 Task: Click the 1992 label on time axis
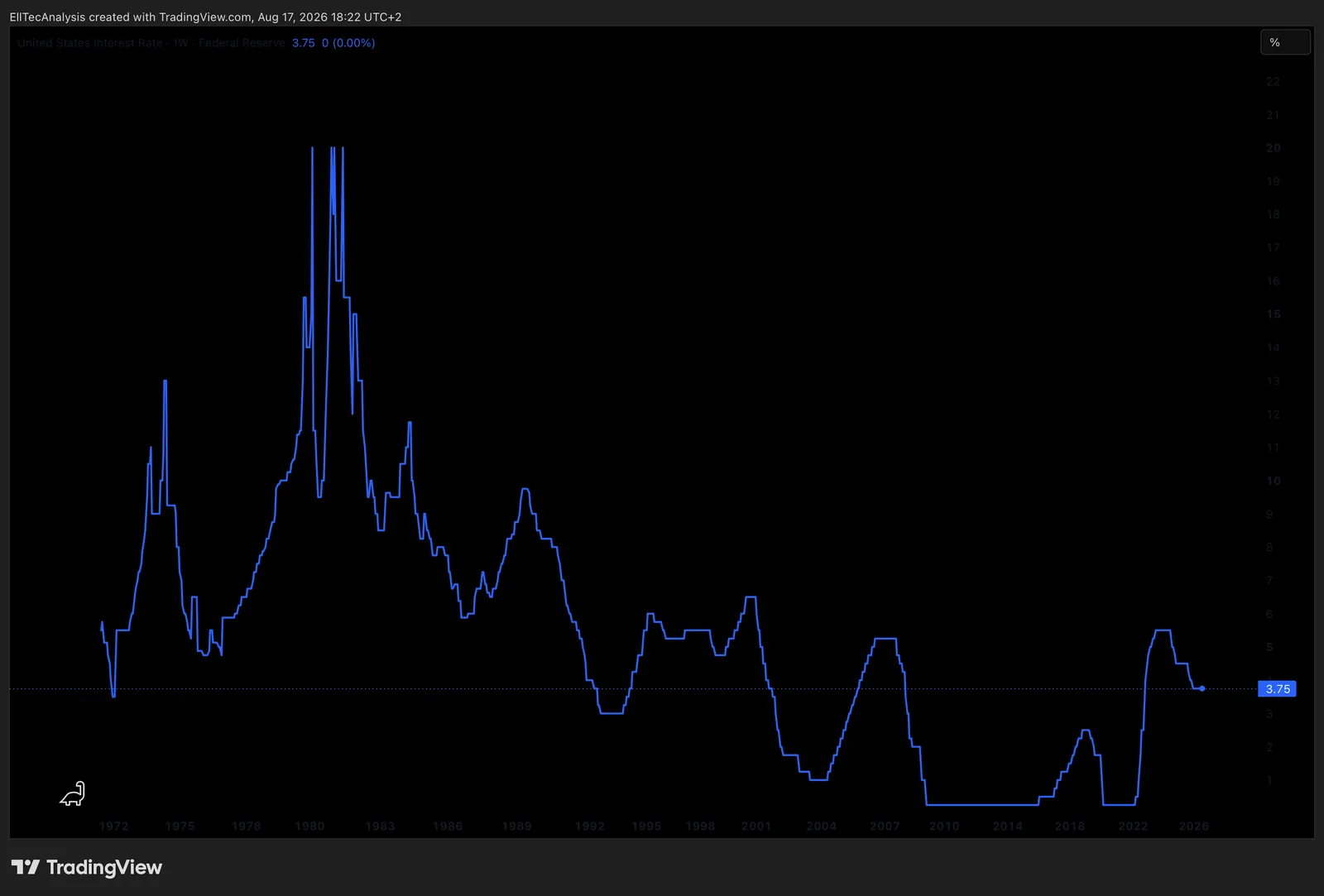click(590, 826)
